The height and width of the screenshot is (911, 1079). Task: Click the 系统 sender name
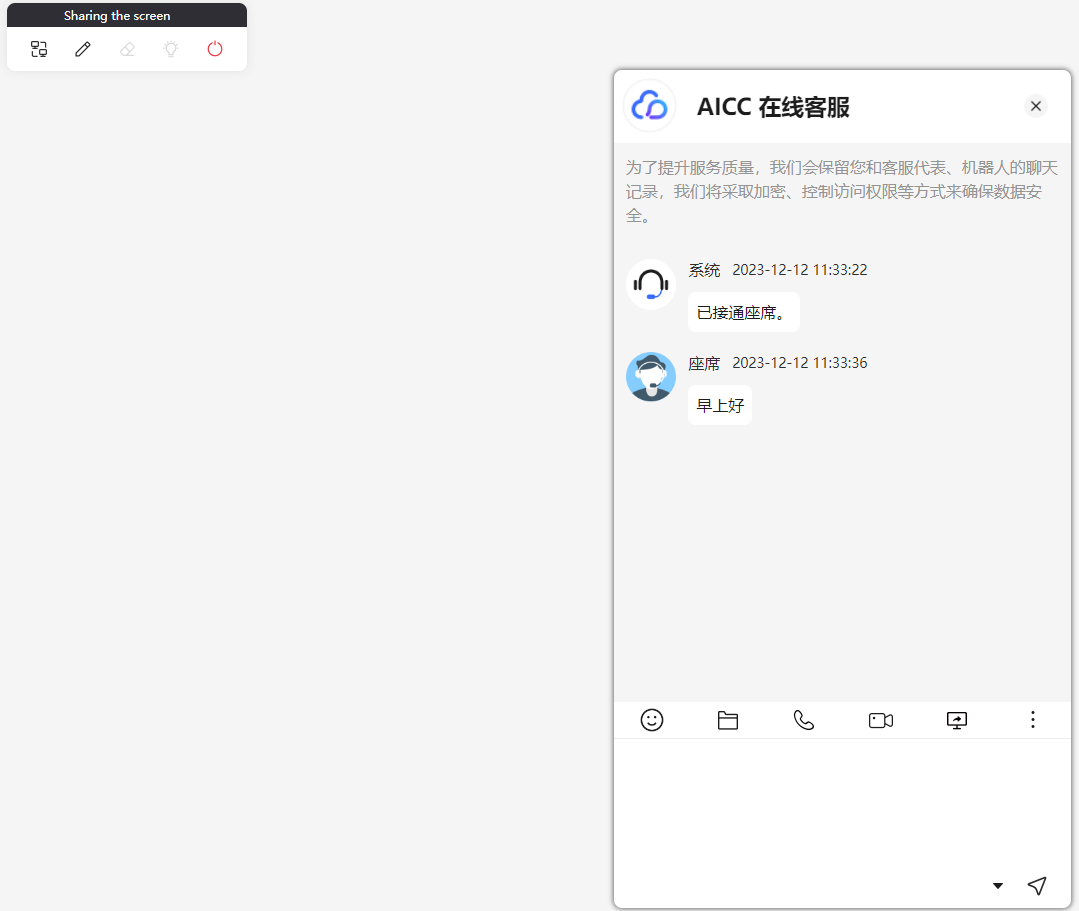pos(704,270)
